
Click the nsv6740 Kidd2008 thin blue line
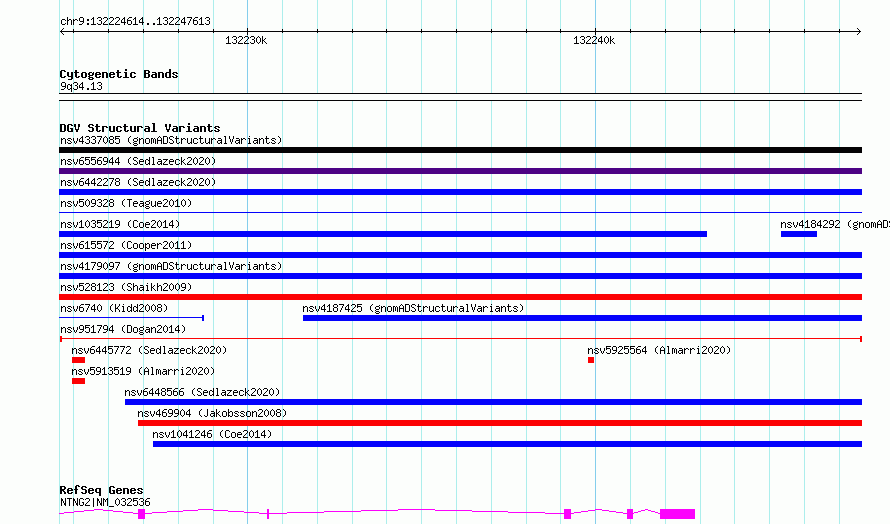pyautogui.click(x=132, y=318)
